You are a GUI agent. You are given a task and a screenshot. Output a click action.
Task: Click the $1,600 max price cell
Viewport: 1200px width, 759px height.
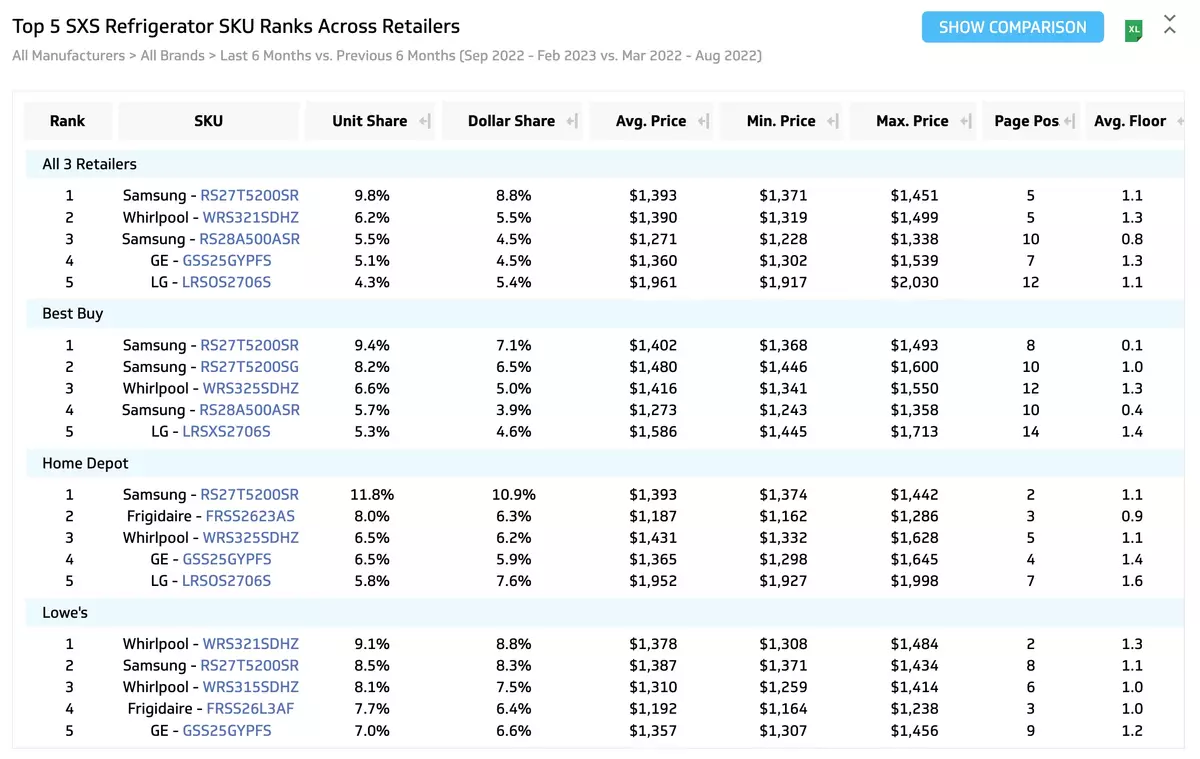click(x=915, y=367)
